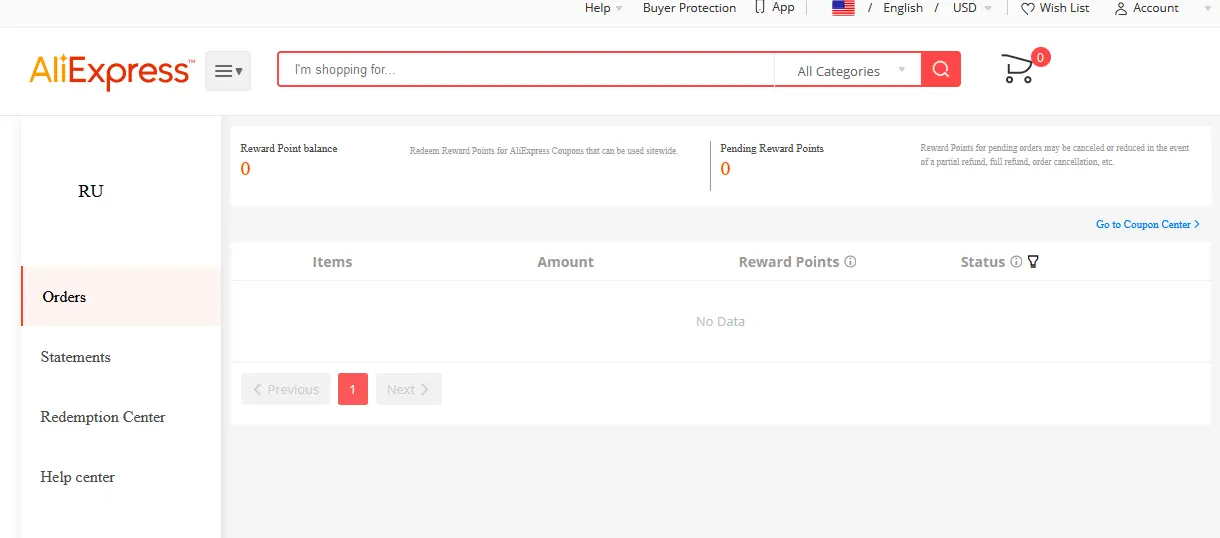The width and height of the screenshot is (1220, 538).
Task: Click the Amount column header
Action: [565, 262]
